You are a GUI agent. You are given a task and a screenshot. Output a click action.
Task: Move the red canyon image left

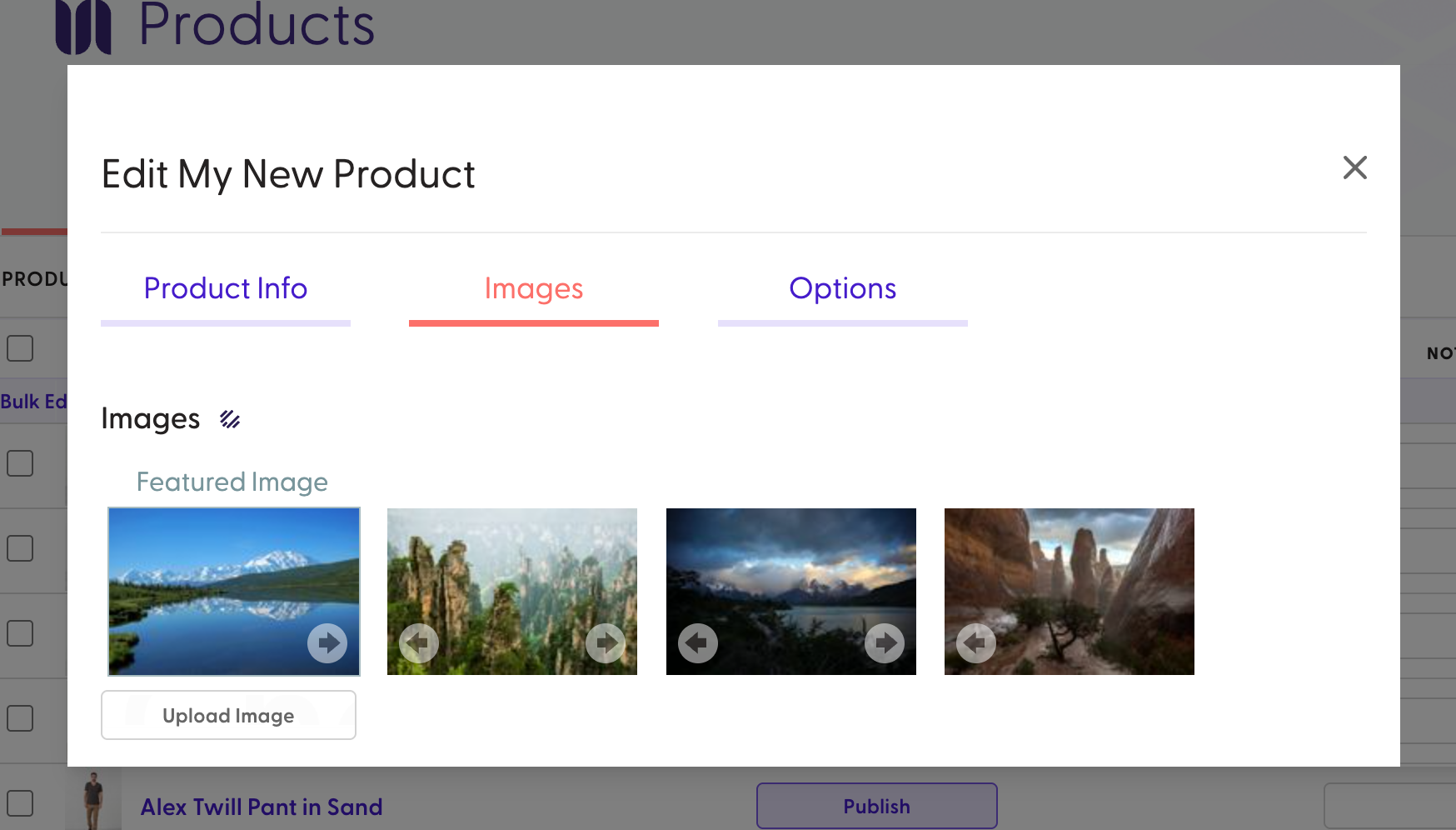[976, 643]
